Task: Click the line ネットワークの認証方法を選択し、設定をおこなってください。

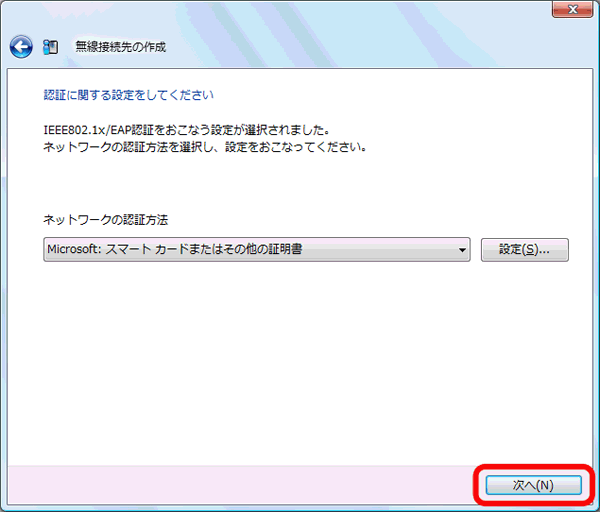Action: pos(205,147)
